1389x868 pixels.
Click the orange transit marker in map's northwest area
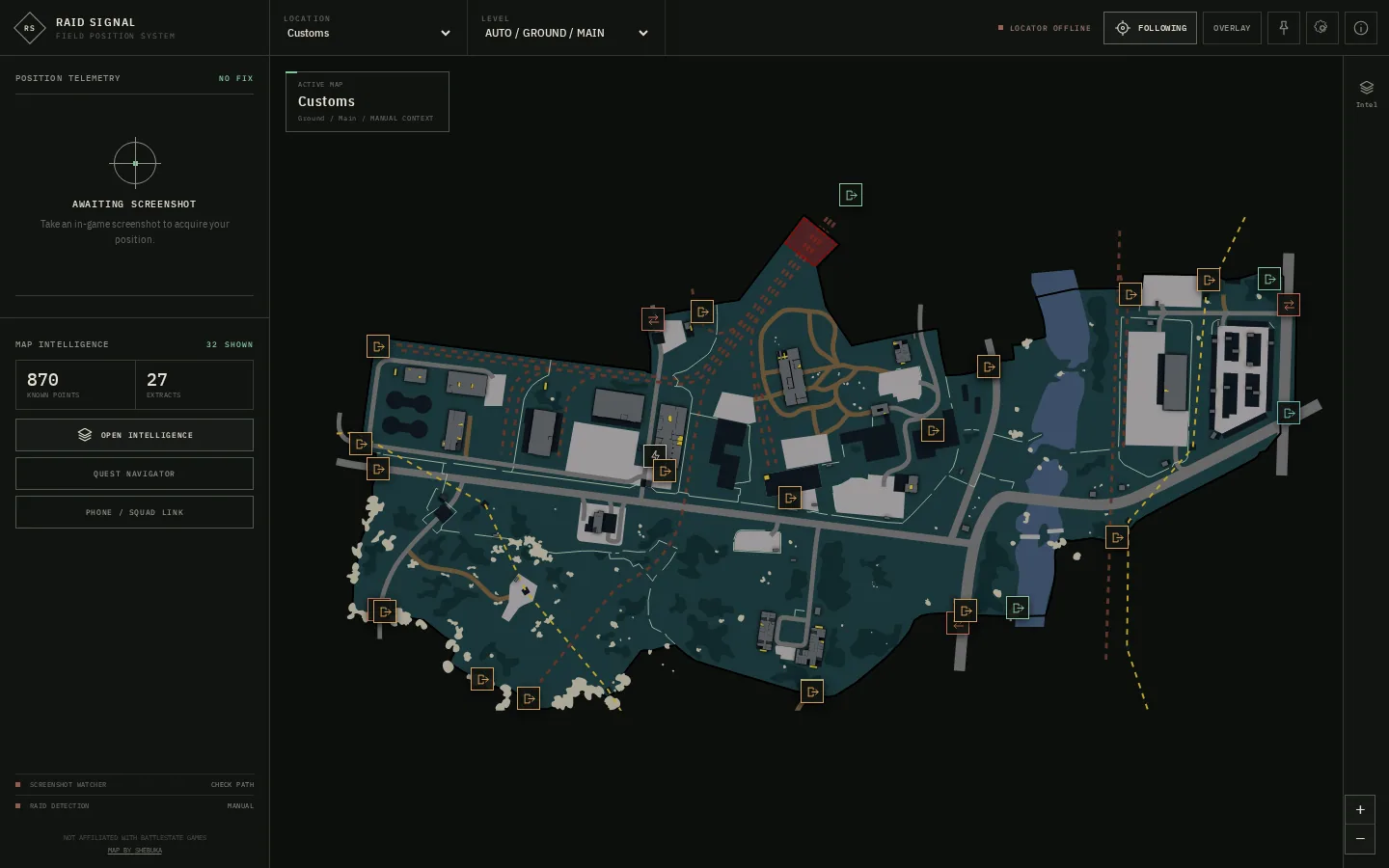[653, 318]
